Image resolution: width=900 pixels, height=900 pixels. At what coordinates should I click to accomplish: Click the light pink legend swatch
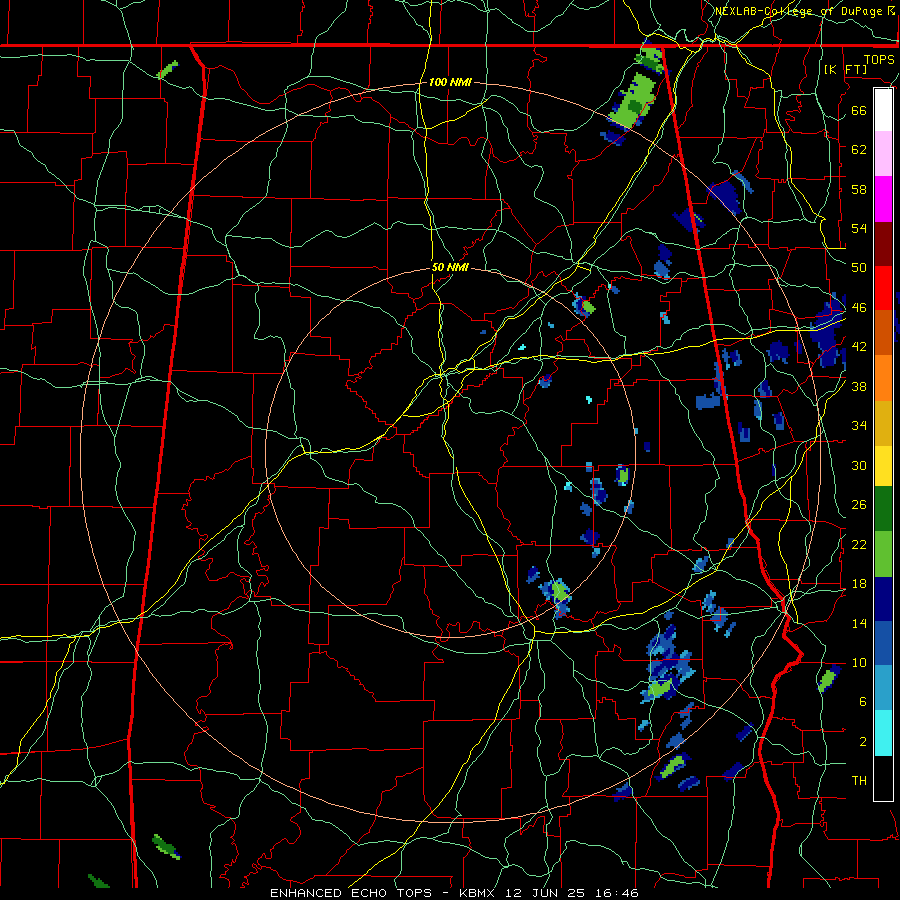[883, 153]
